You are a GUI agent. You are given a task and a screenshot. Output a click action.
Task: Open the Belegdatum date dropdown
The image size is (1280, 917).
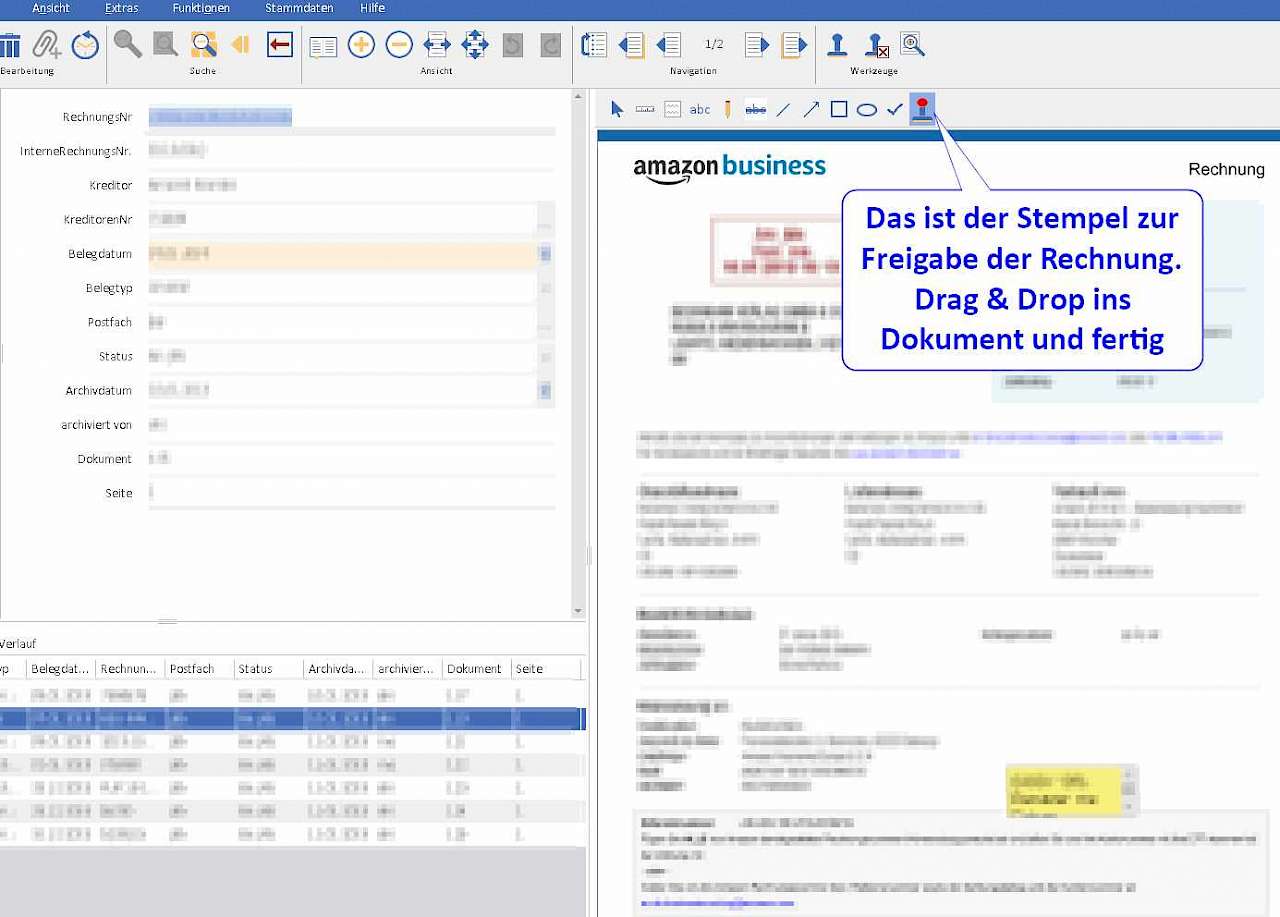[545, 254]
